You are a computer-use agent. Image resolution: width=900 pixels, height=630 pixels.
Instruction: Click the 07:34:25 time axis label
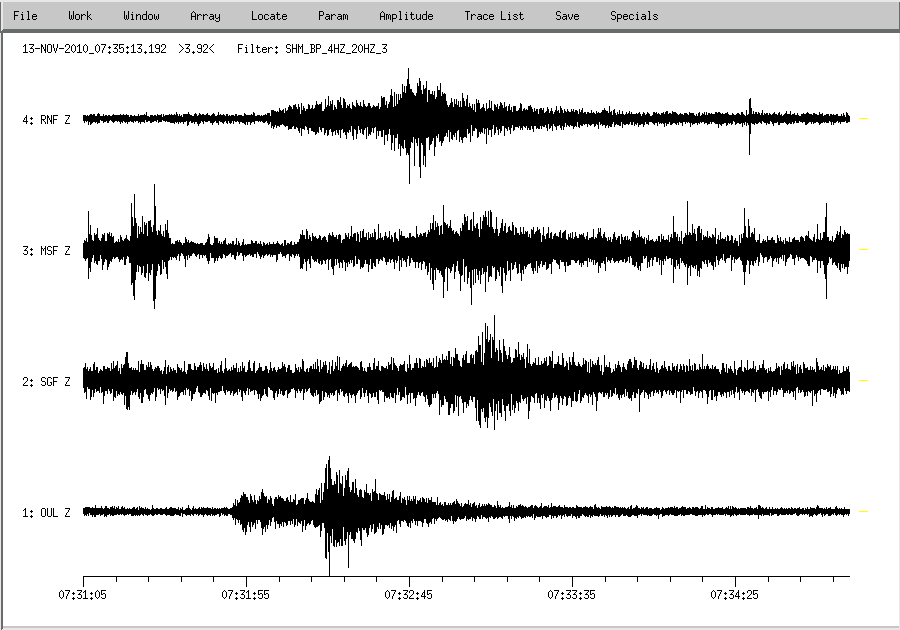click(x=735, y=594)
